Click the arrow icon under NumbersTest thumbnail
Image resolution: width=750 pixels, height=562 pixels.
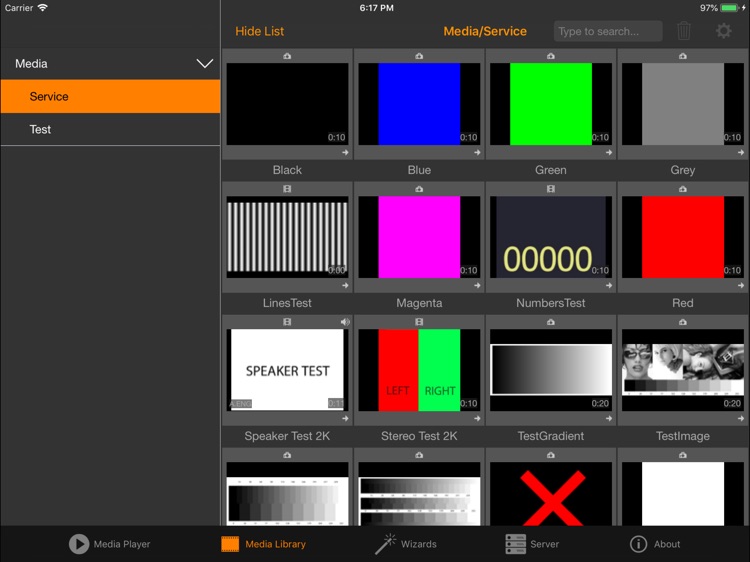609,286
